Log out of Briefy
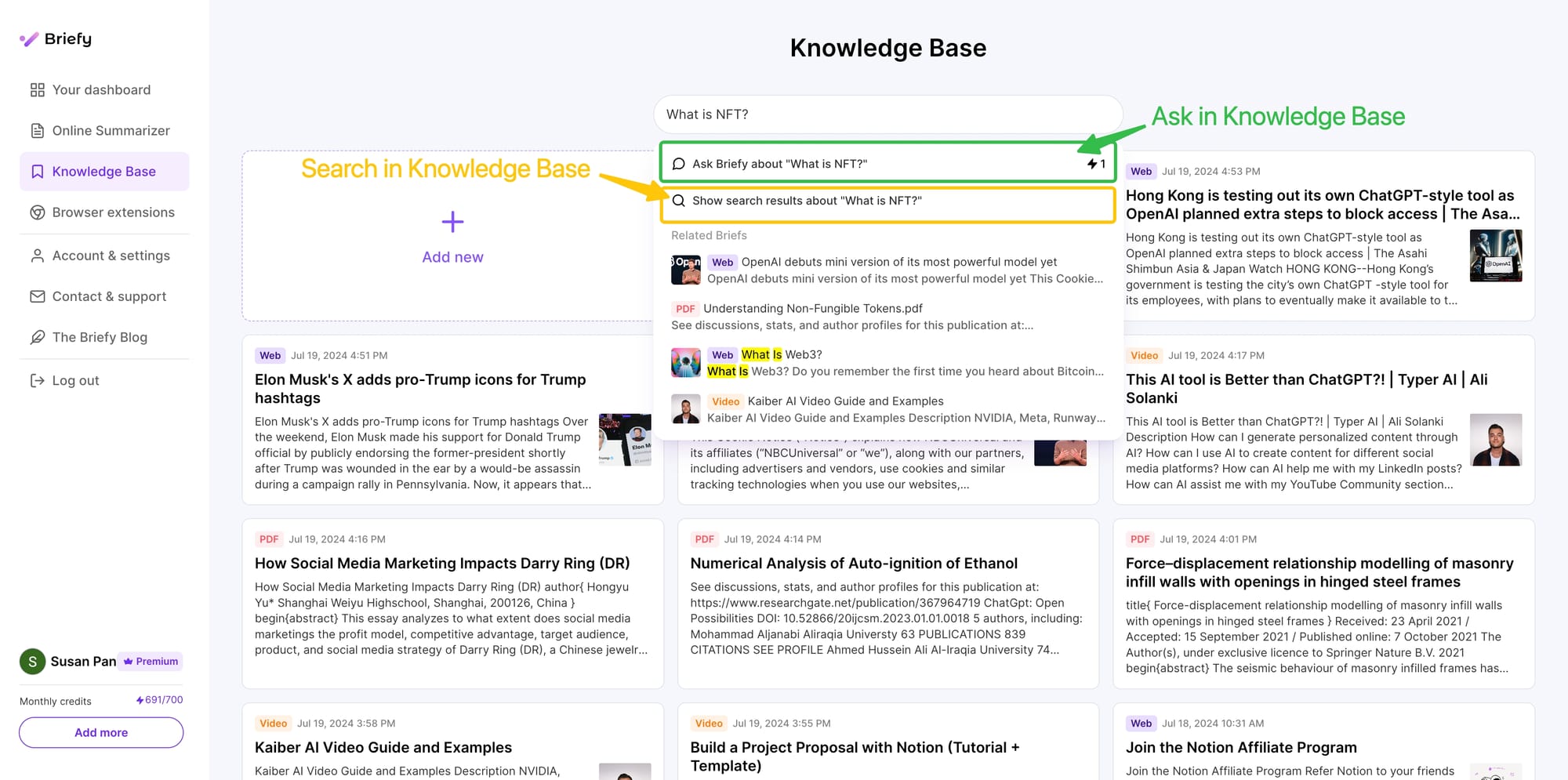1568x780 pixels. tap(104, 380)
